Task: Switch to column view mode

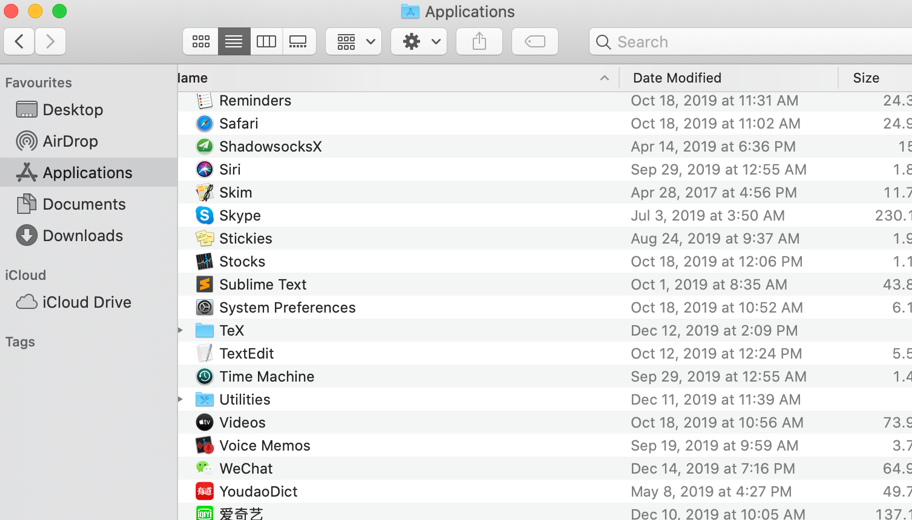Action: (266, 42)
